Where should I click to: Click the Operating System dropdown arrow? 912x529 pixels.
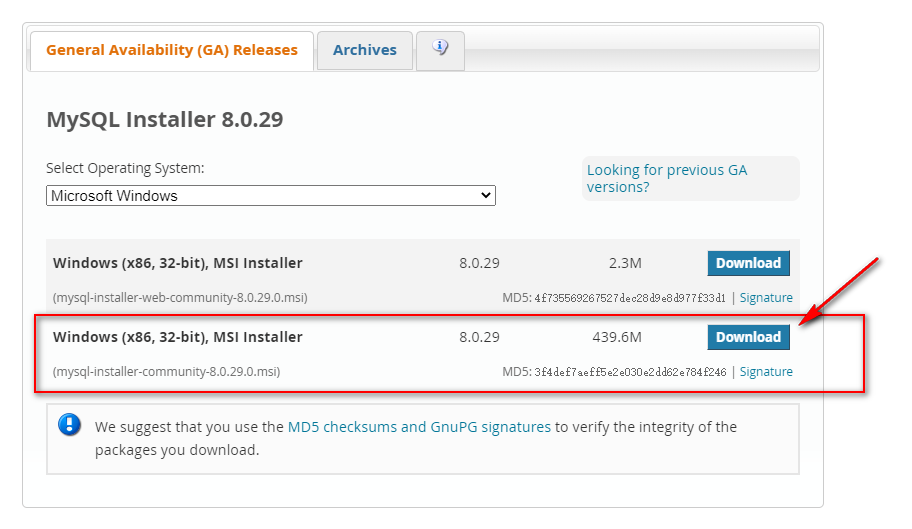pyautogui.click(x=486, y=196)
